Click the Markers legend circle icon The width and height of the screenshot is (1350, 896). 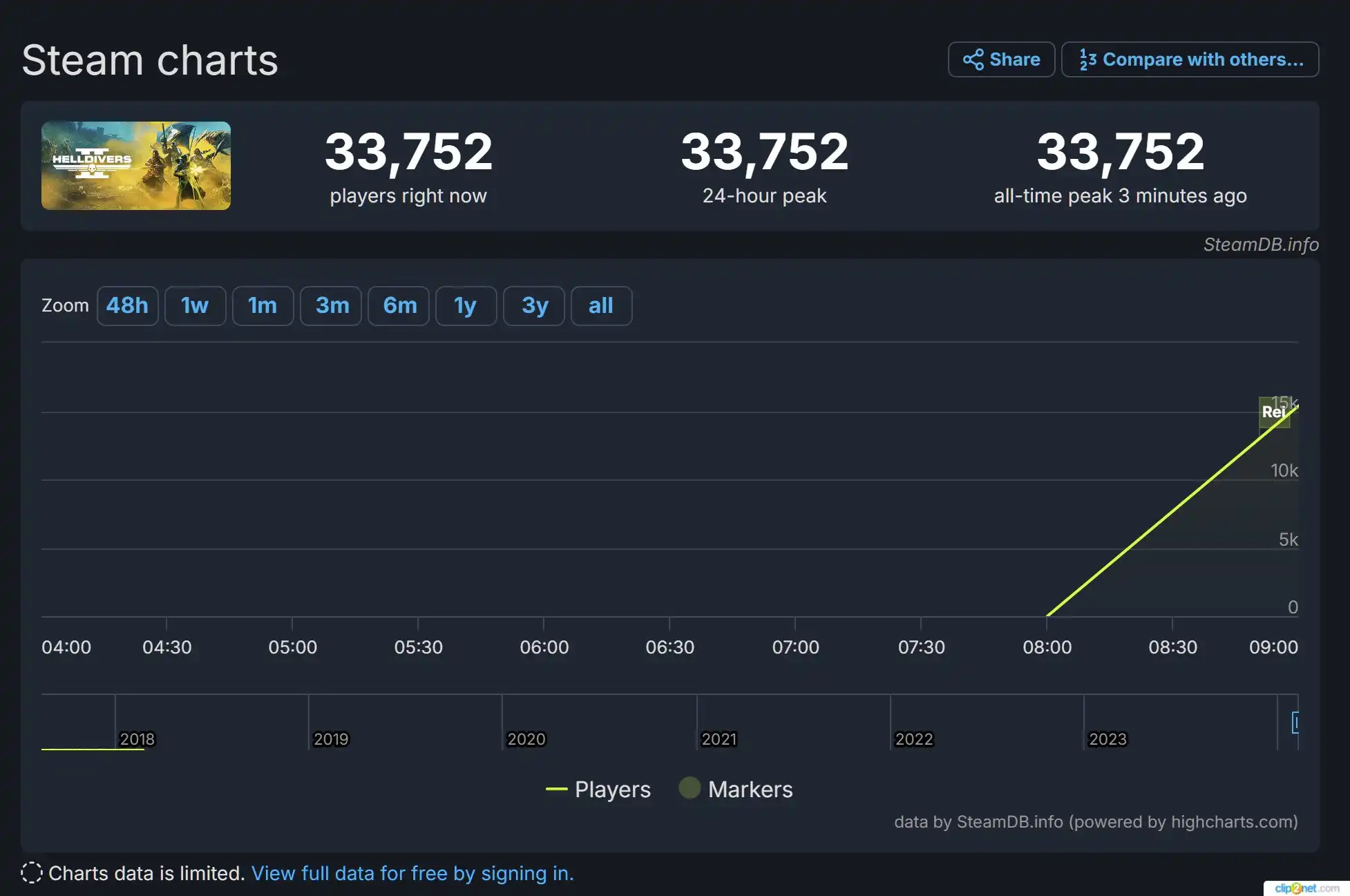coord(689,788)
